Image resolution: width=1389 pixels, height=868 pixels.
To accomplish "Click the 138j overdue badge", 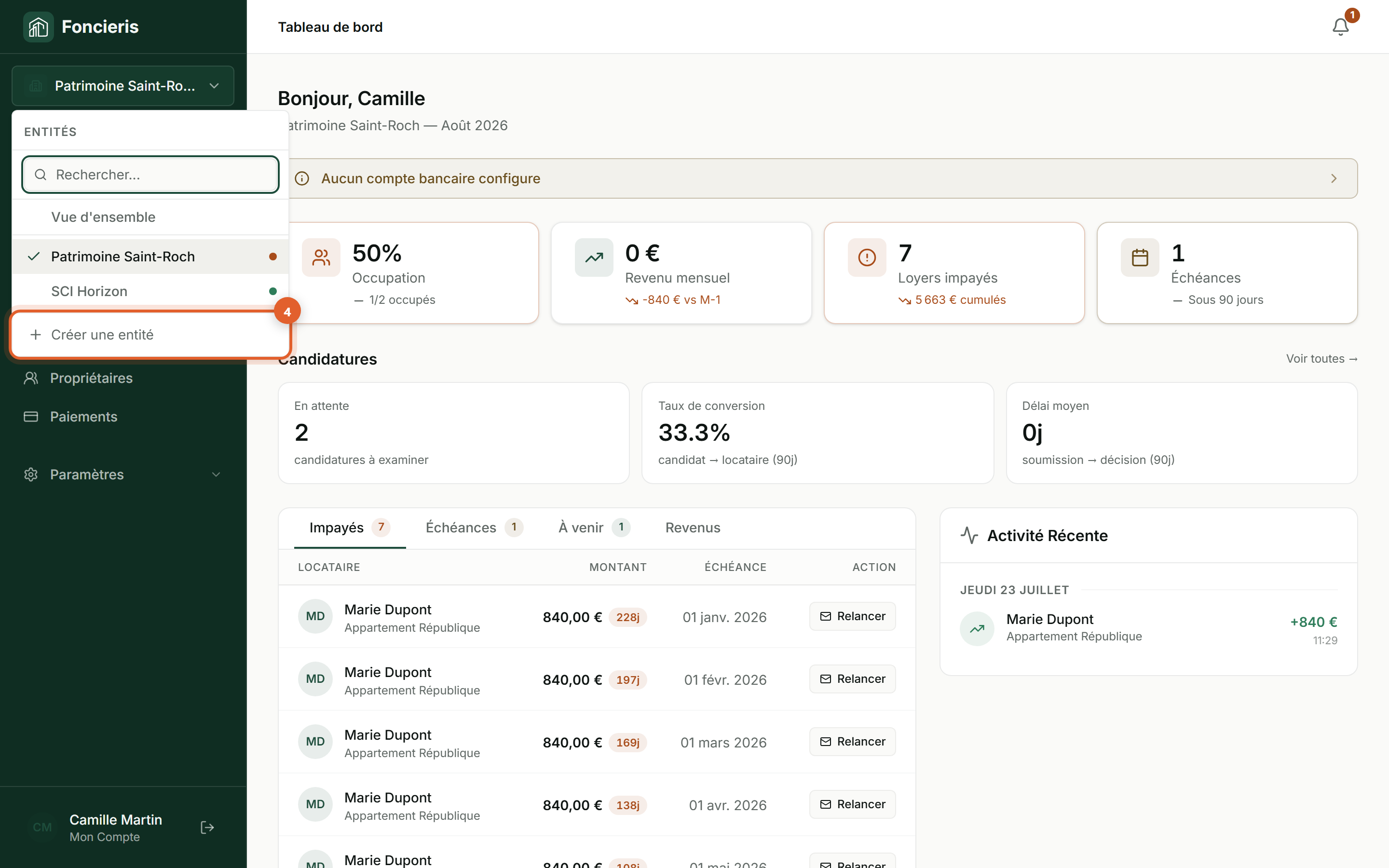I will tap(627, 805).
